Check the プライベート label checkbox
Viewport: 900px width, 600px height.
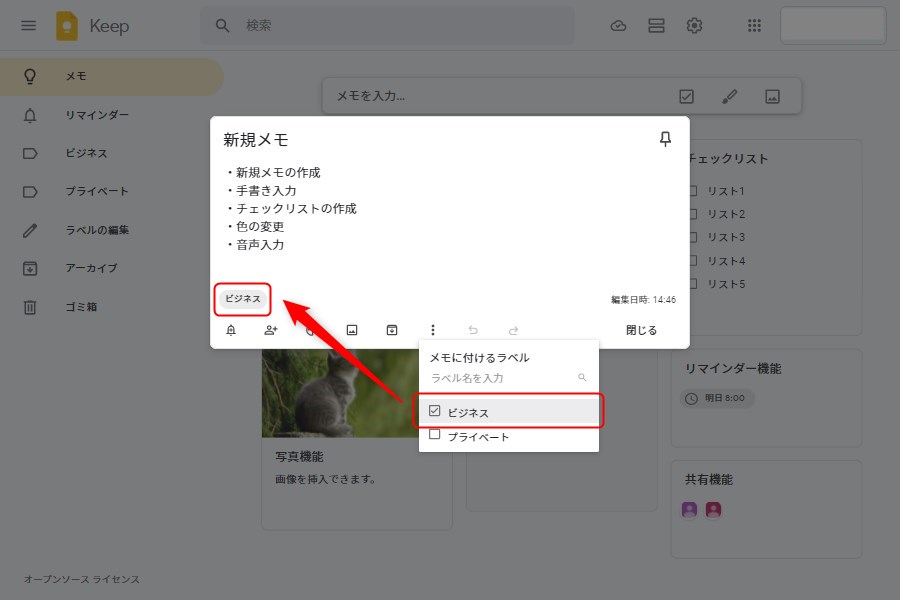coord(434,435)
